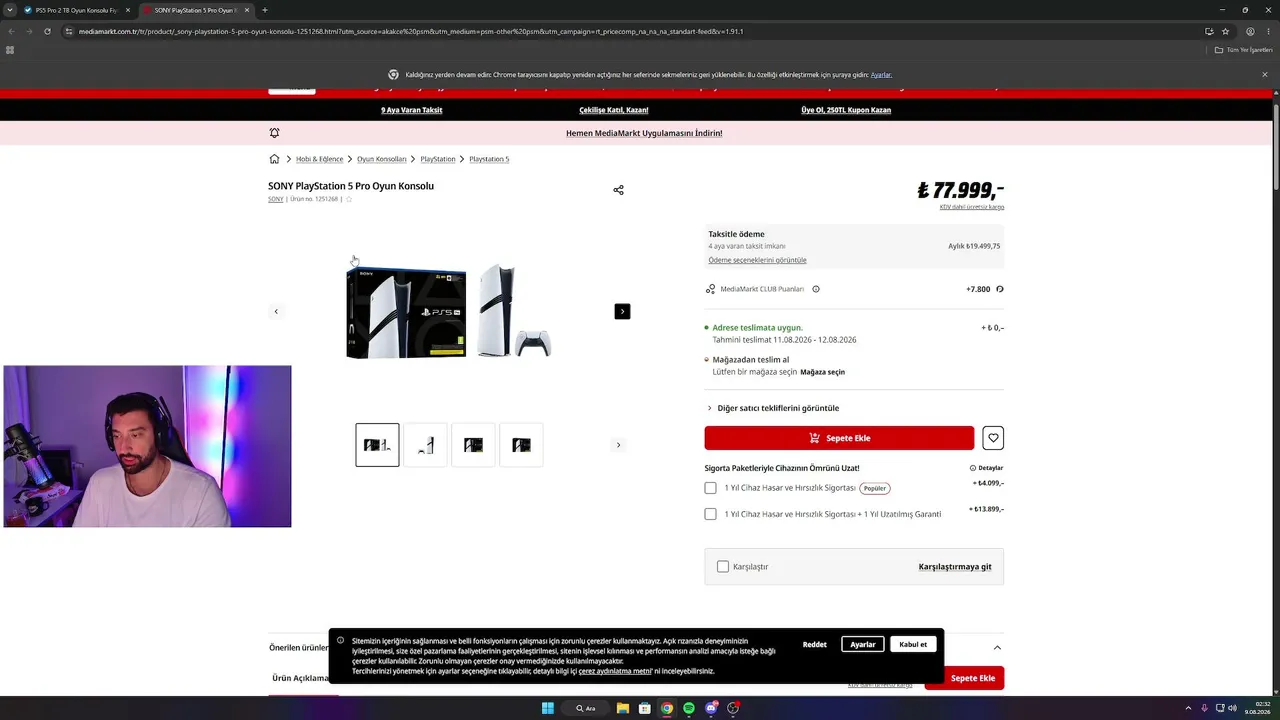Open Spotify from the taskbar
This screenshot has height=720, width=1280.
(689, 708)
